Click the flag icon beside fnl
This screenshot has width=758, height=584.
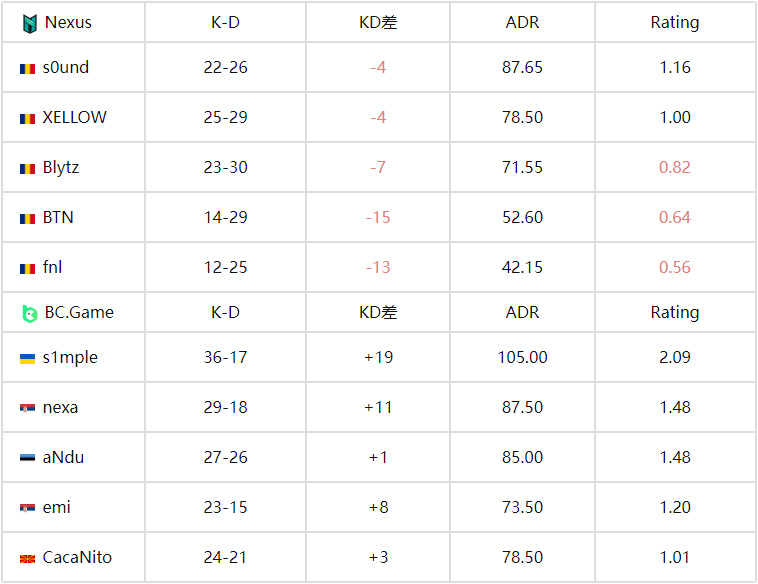[x=28, y=268]
